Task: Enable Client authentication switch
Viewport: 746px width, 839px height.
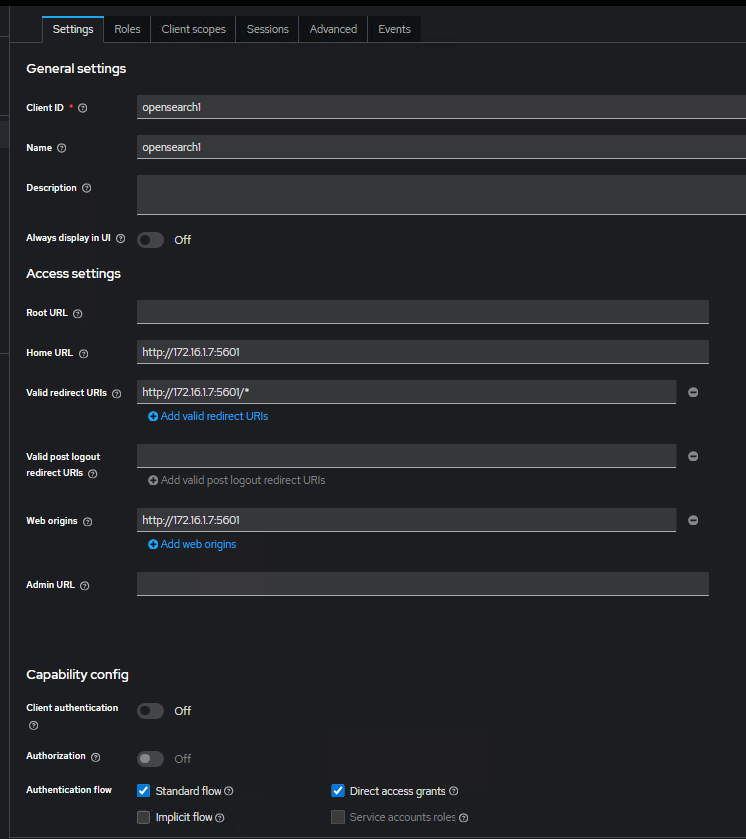Action: point(150,711)
